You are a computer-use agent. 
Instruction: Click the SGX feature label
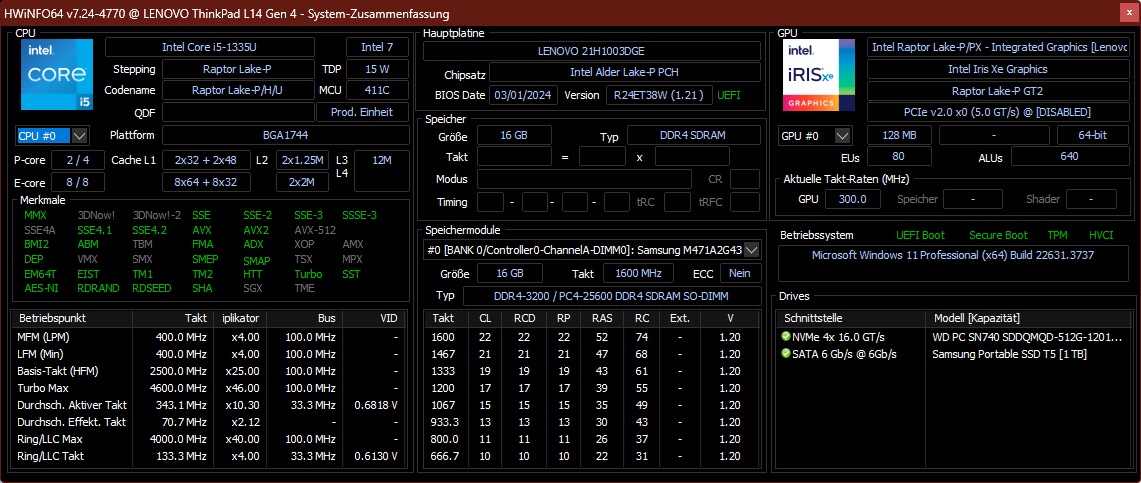pyautogui.click(x=253, y=288)
